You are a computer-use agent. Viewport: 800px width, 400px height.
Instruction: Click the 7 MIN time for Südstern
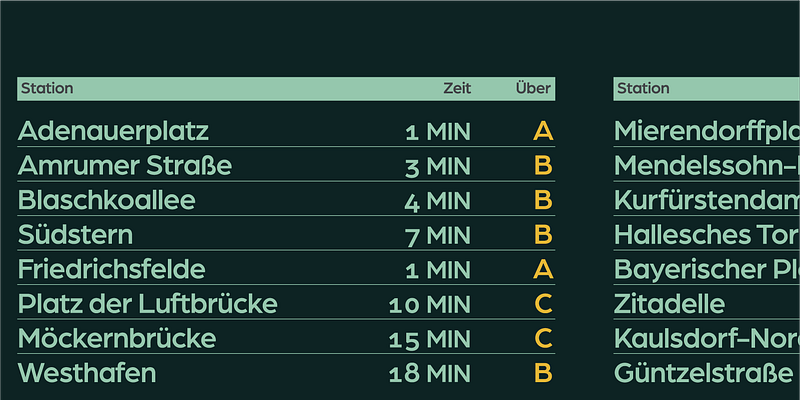click(x=438, y=236)
